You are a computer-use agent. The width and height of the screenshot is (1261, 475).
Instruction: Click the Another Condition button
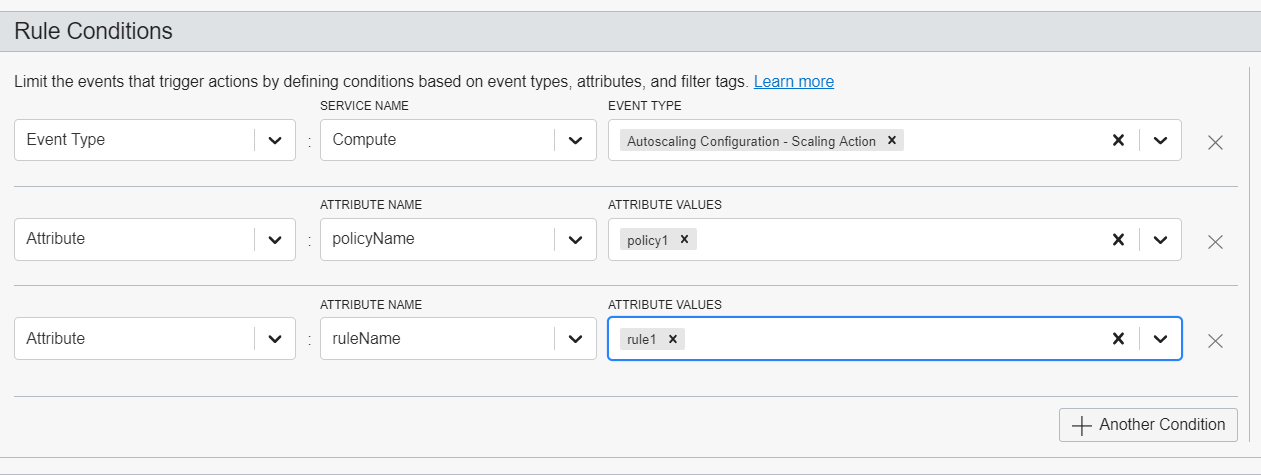(x=1148, y=425)
